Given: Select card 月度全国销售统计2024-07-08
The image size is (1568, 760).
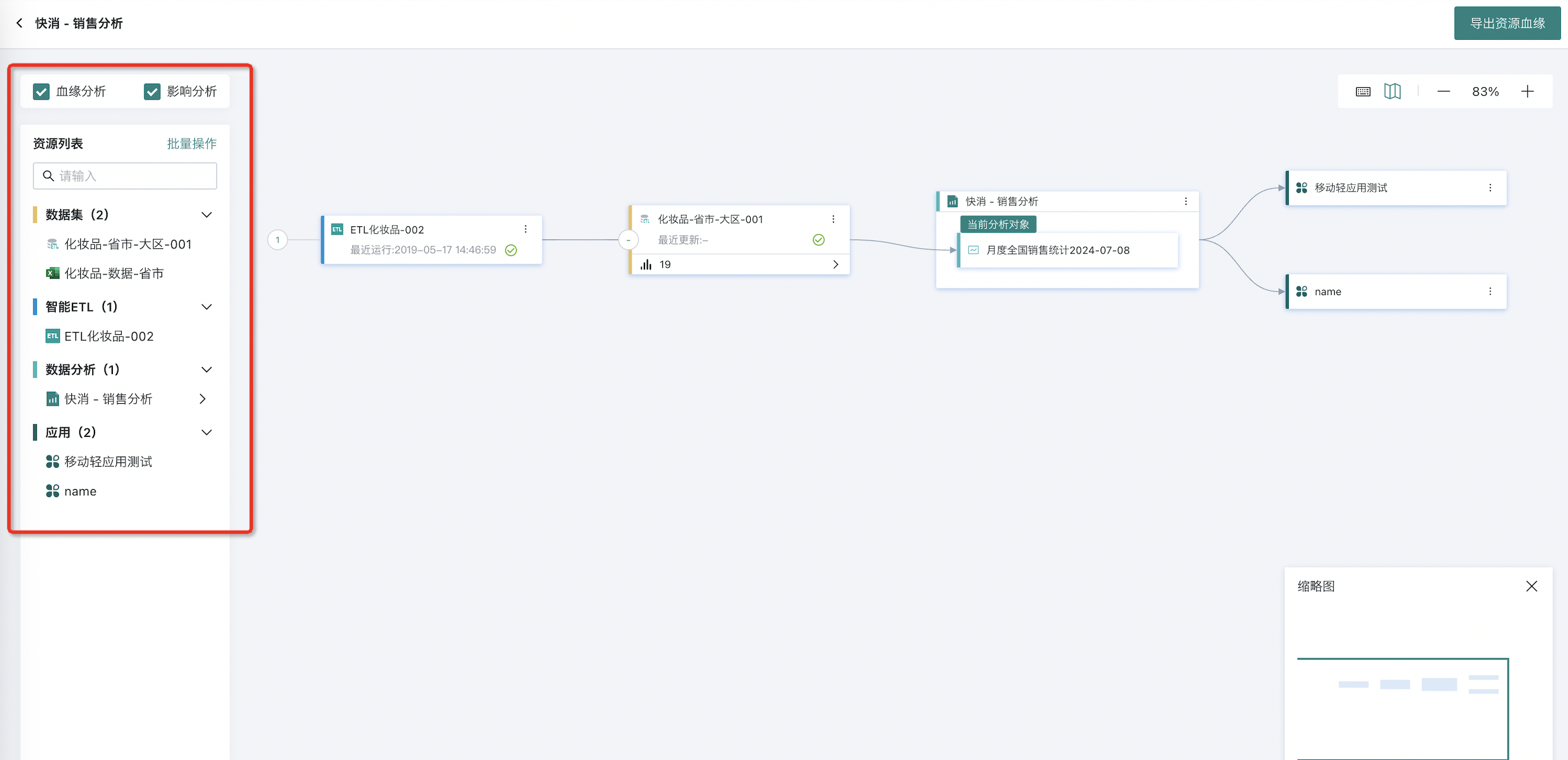Looking at the screenshot, I should point(1068,250).
